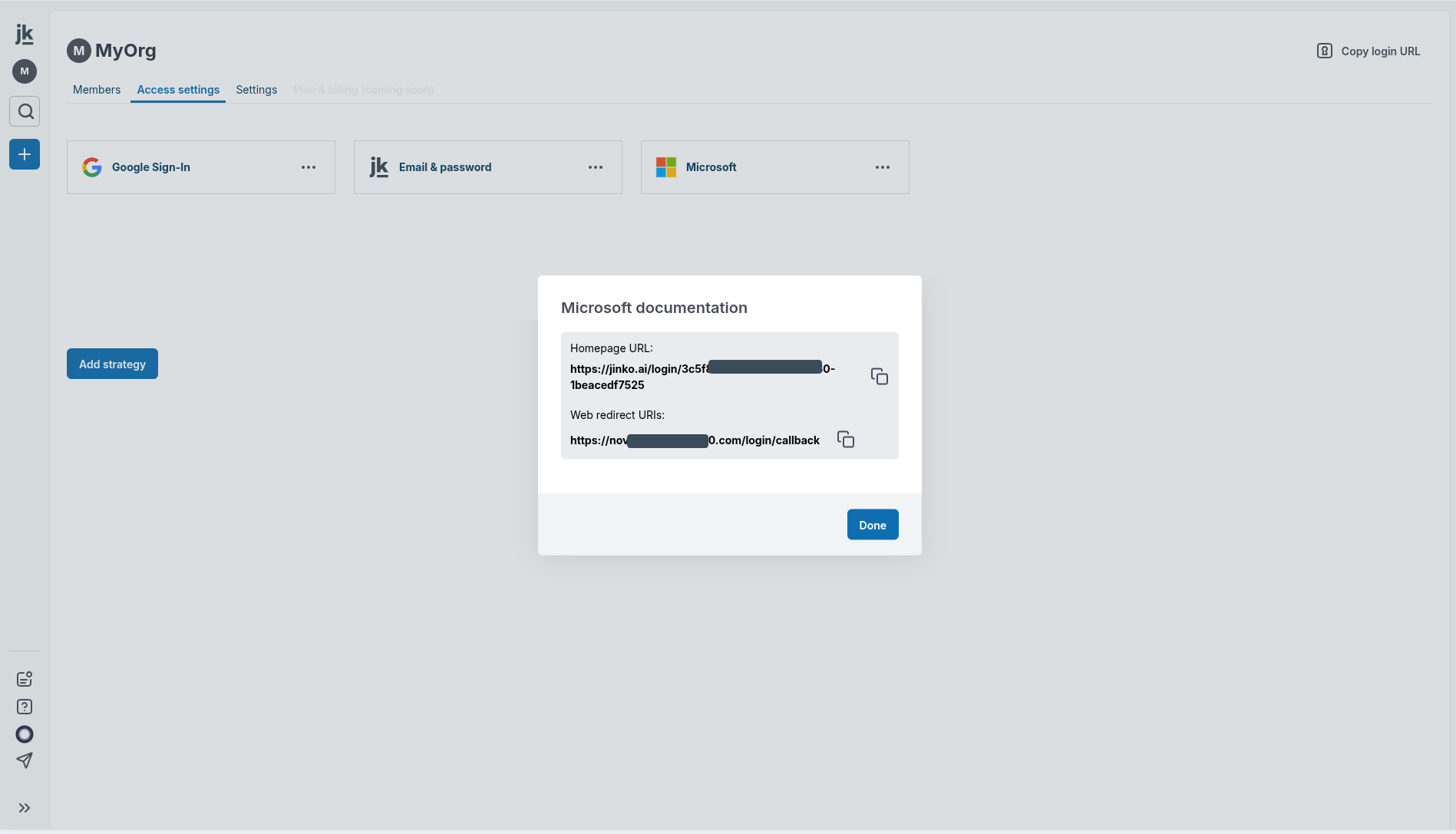Click the Microsoft logo on the Microsoft card
Image resolution: width=1456 pixels, height=834 pixels.
666,166
